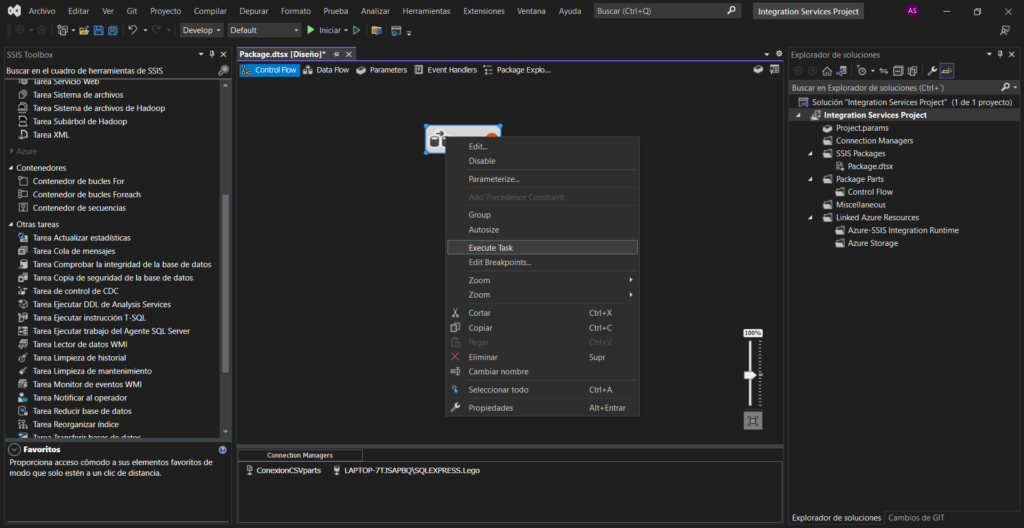
Task: Click the Collapse All icon in solution explorer
Action: click(897, 71)
